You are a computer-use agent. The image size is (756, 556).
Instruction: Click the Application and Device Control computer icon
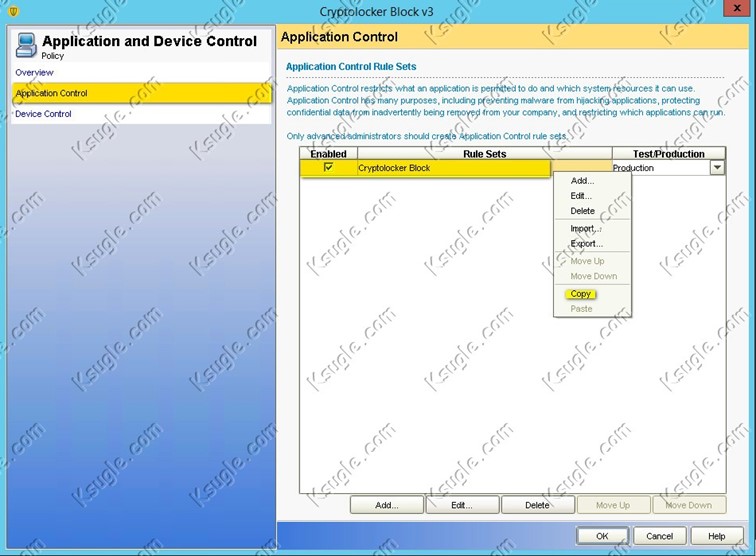26,45
